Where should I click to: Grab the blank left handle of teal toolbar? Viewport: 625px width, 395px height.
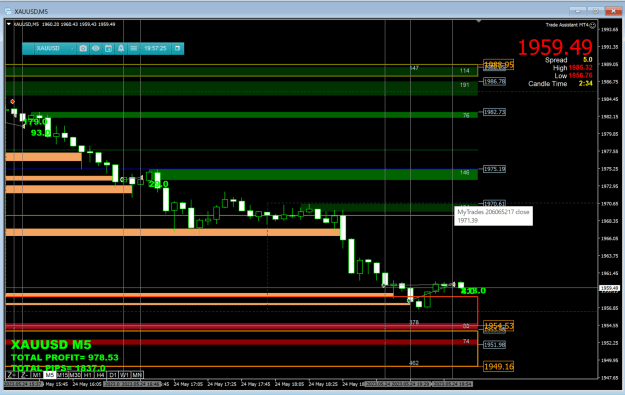pos(28,48)
